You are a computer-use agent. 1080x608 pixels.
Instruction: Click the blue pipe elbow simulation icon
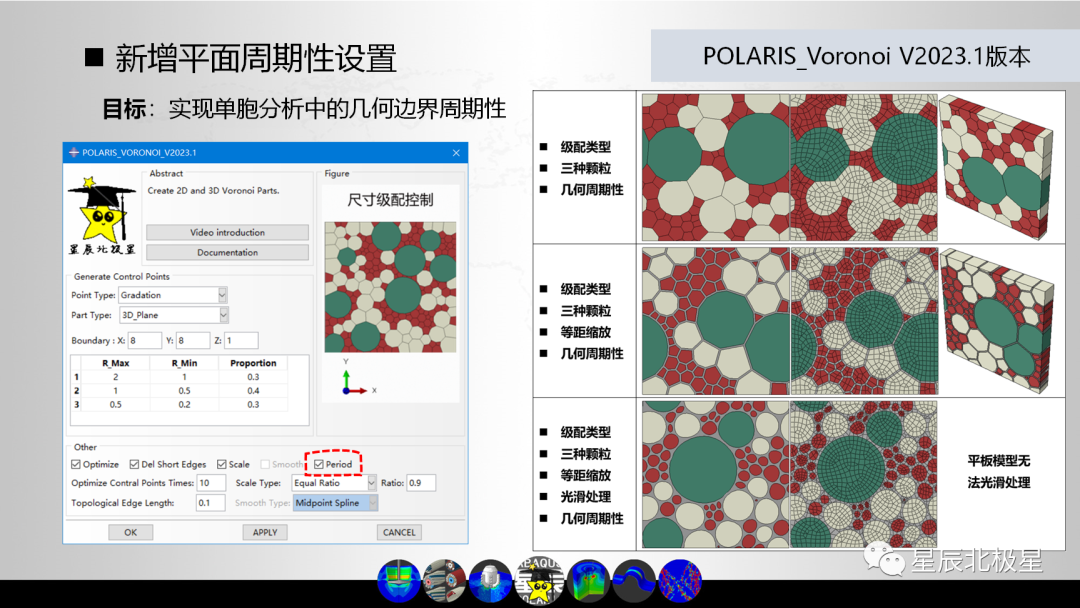click(x=632, y=576)
